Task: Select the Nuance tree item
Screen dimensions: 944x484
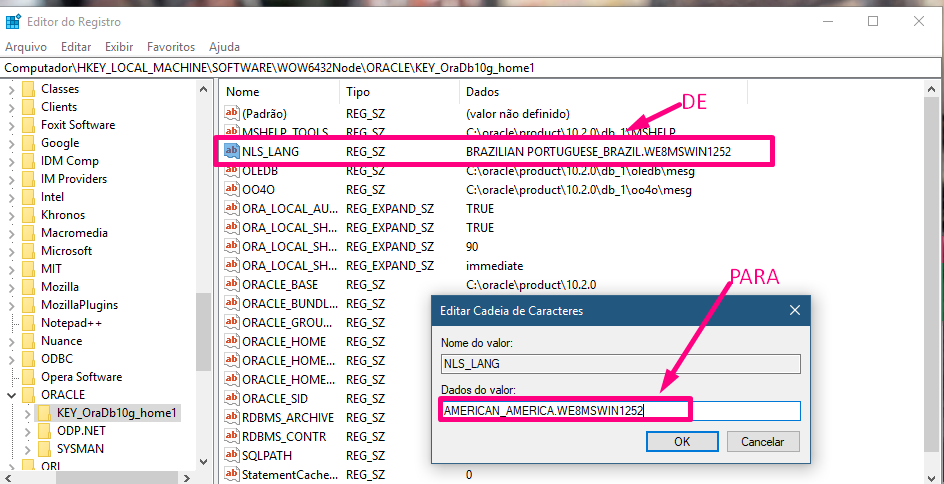Action: point(61,341)
